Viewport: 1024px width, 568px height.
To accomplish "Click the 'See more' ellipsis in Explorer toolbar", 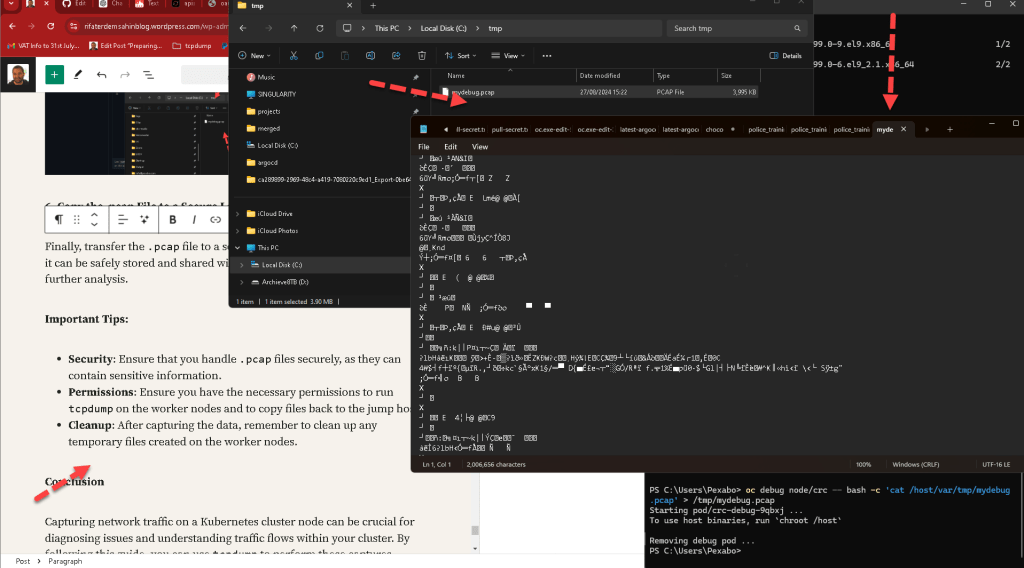I will (547, 55).
